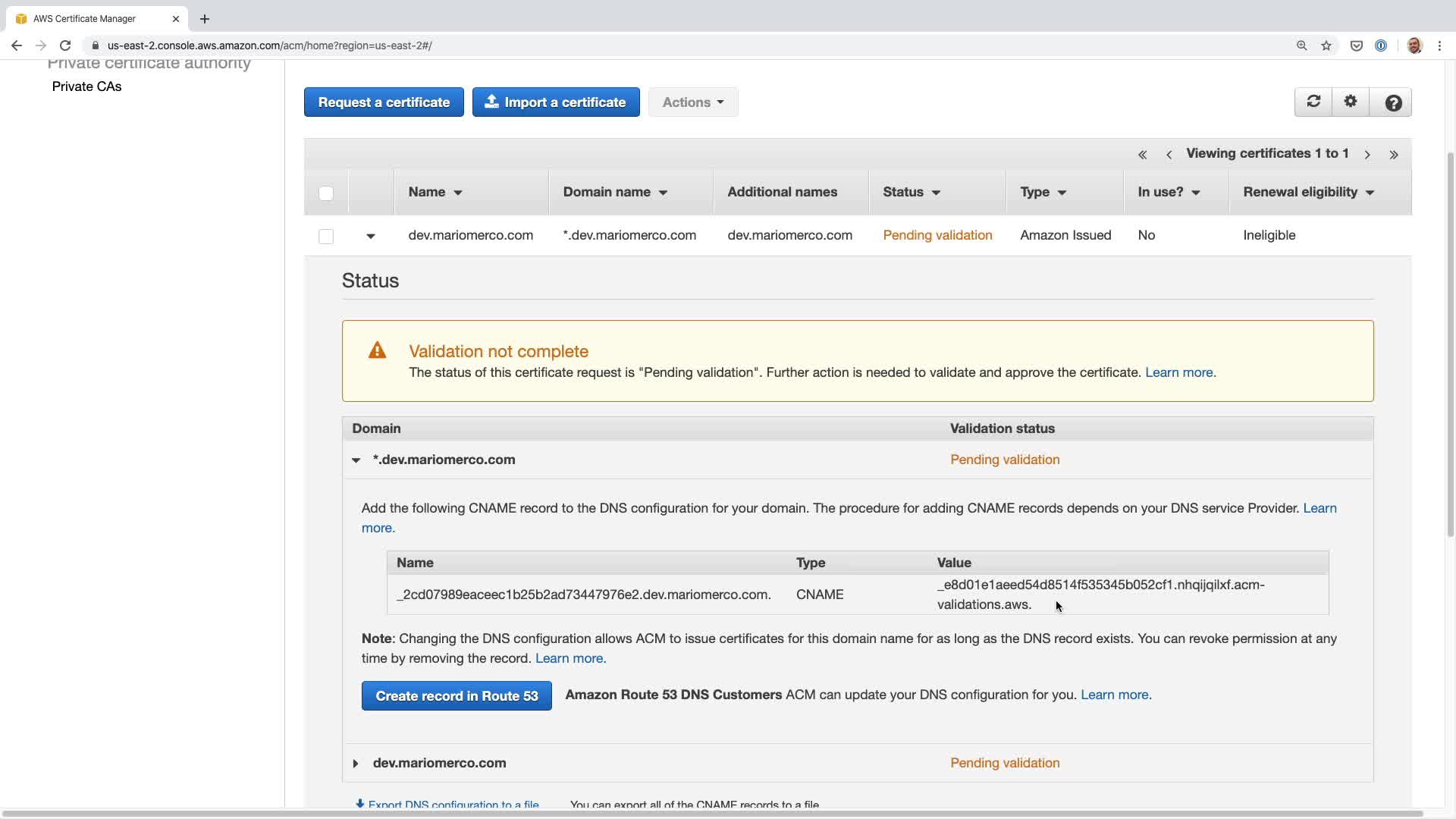Click Create record in Route 53

pyautogui.click(x=457, y=696)
